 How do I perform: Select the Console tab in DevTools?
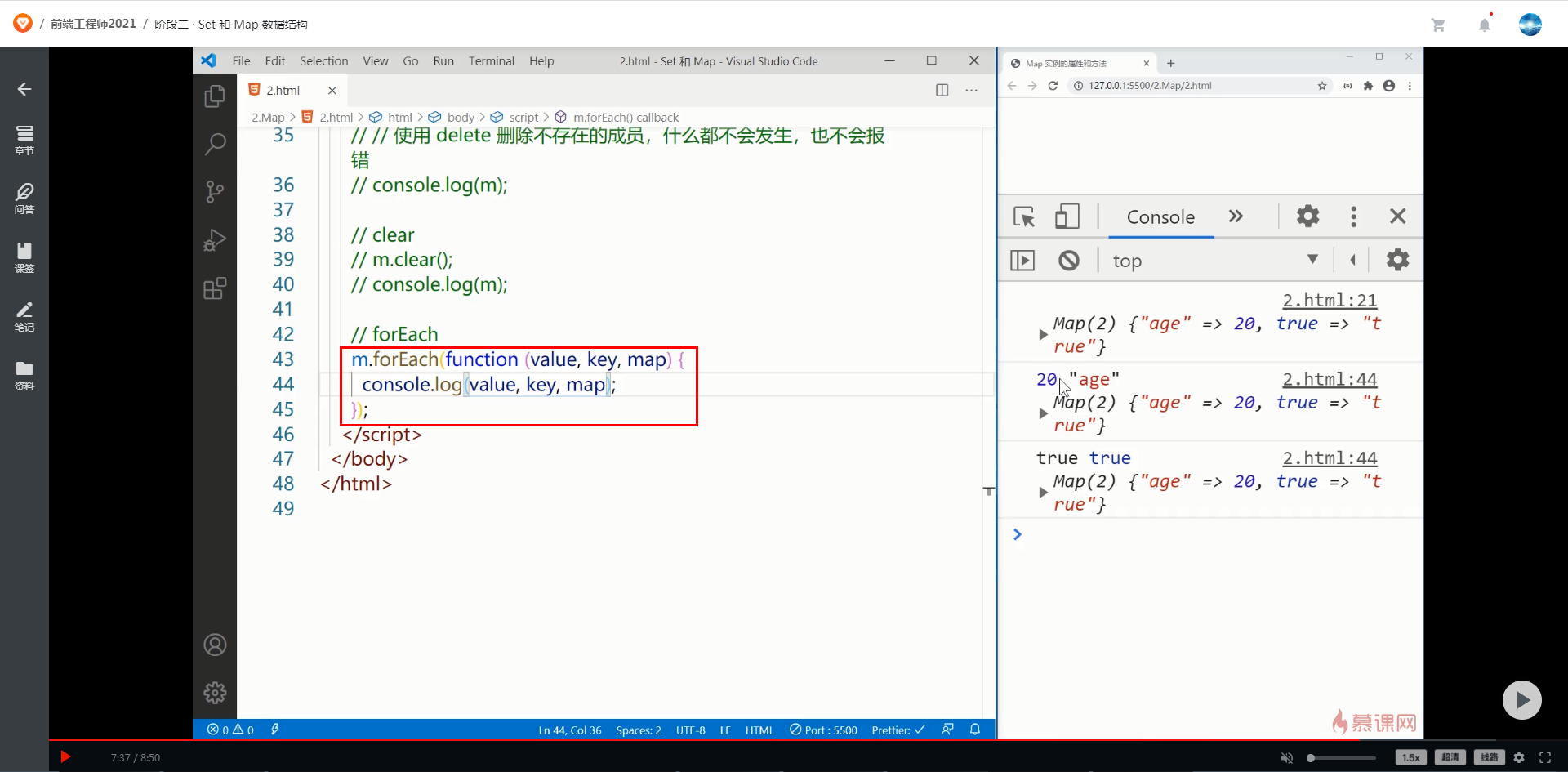point(1160,217)
